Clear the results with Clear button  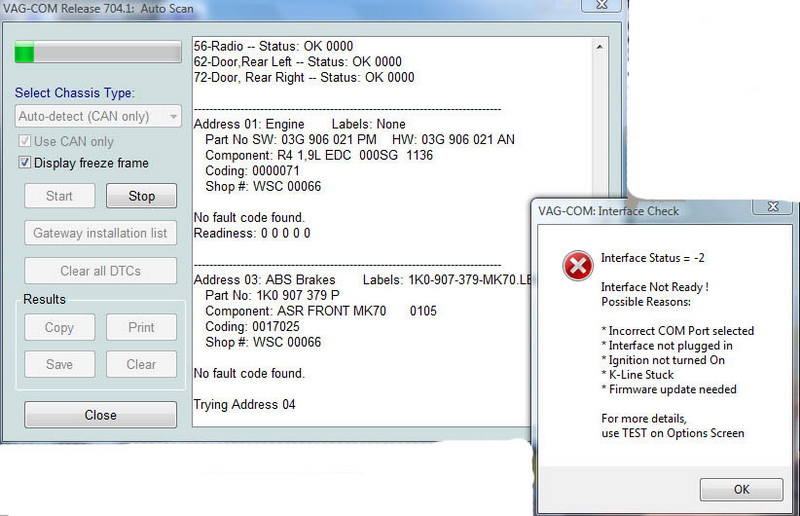tap(141, 364)
